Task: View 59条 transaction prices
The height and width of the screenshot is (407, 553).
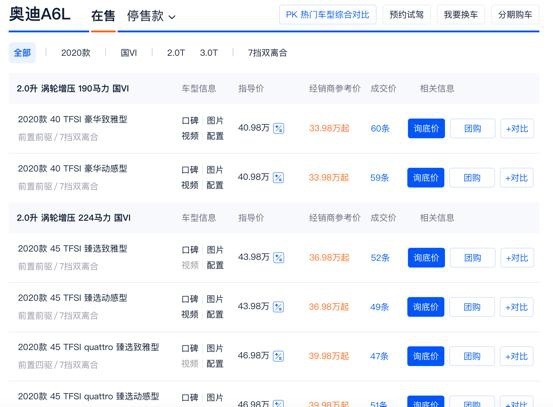Action: point(379,177)
